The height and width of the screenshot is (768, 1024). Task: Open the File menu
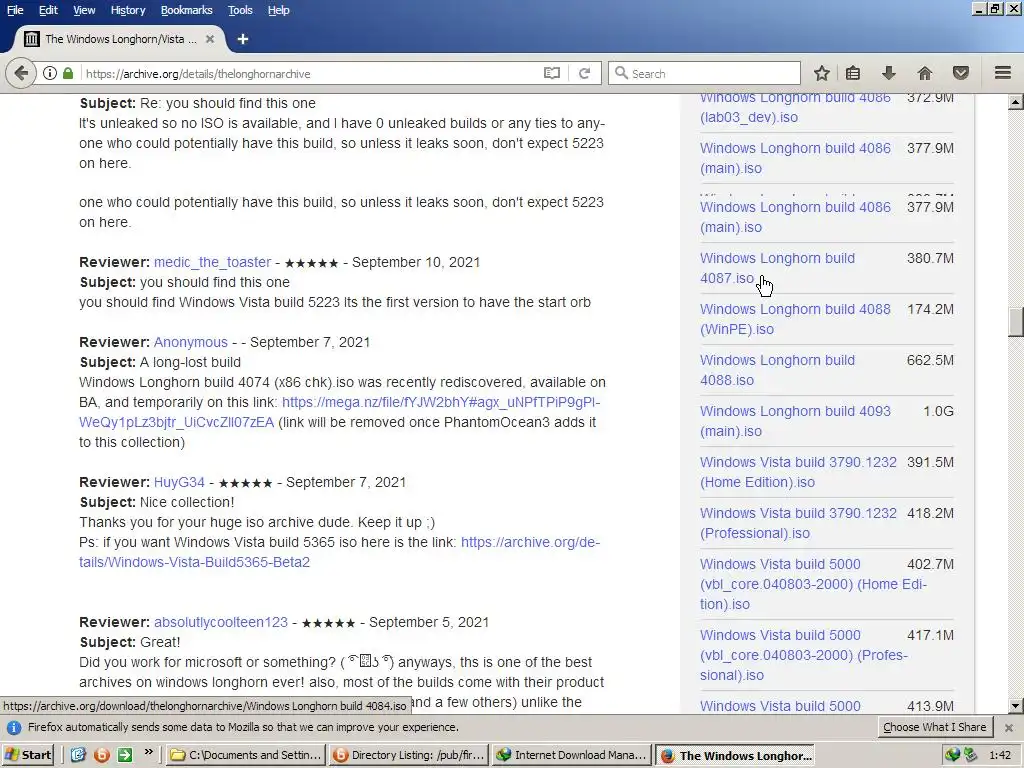pos(14,10)
